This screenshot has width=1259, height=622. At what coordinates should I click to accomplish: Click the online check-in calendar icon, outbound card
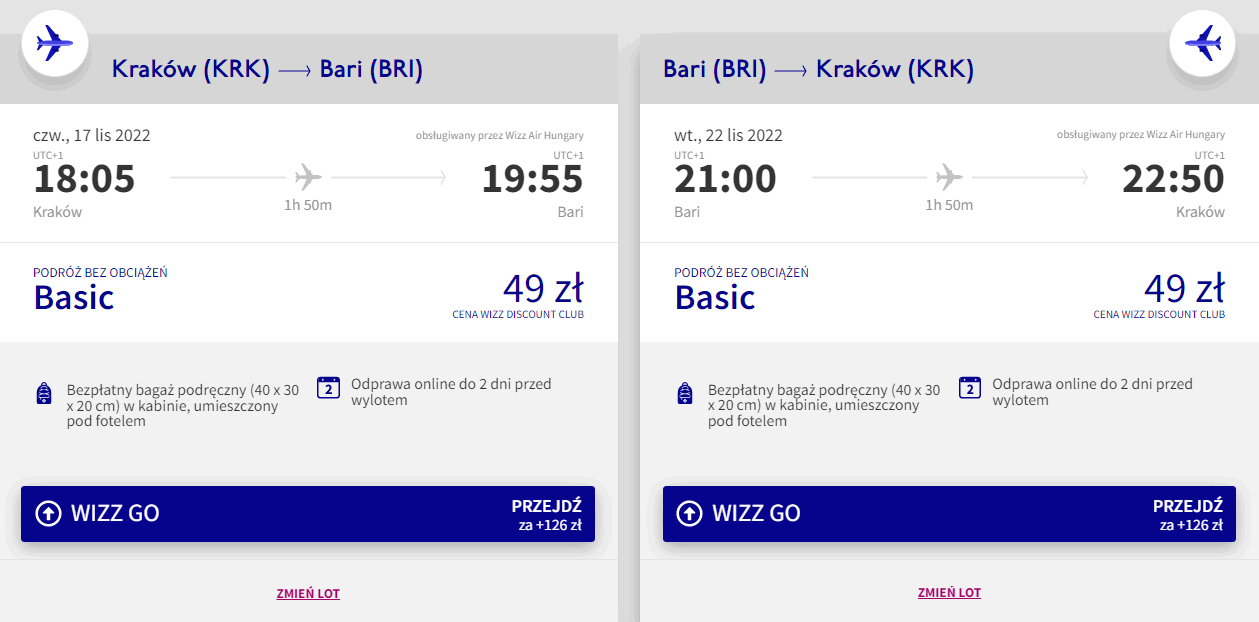(328, 388)
